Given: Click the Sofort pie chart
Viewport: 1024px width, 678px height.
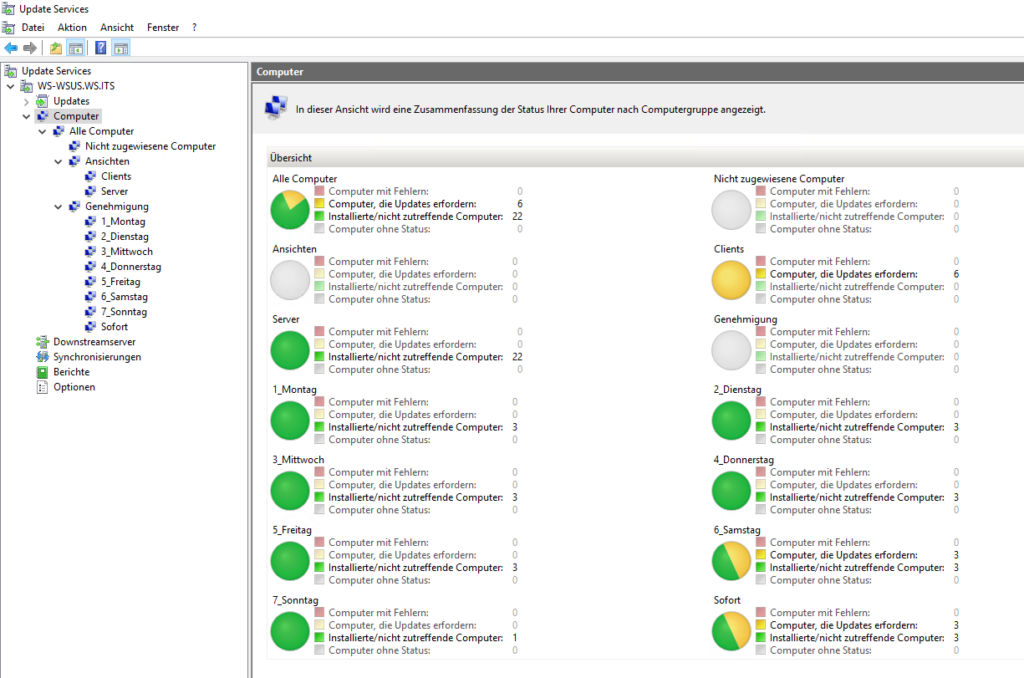Looking at the screenshot, I should (731, 632).
